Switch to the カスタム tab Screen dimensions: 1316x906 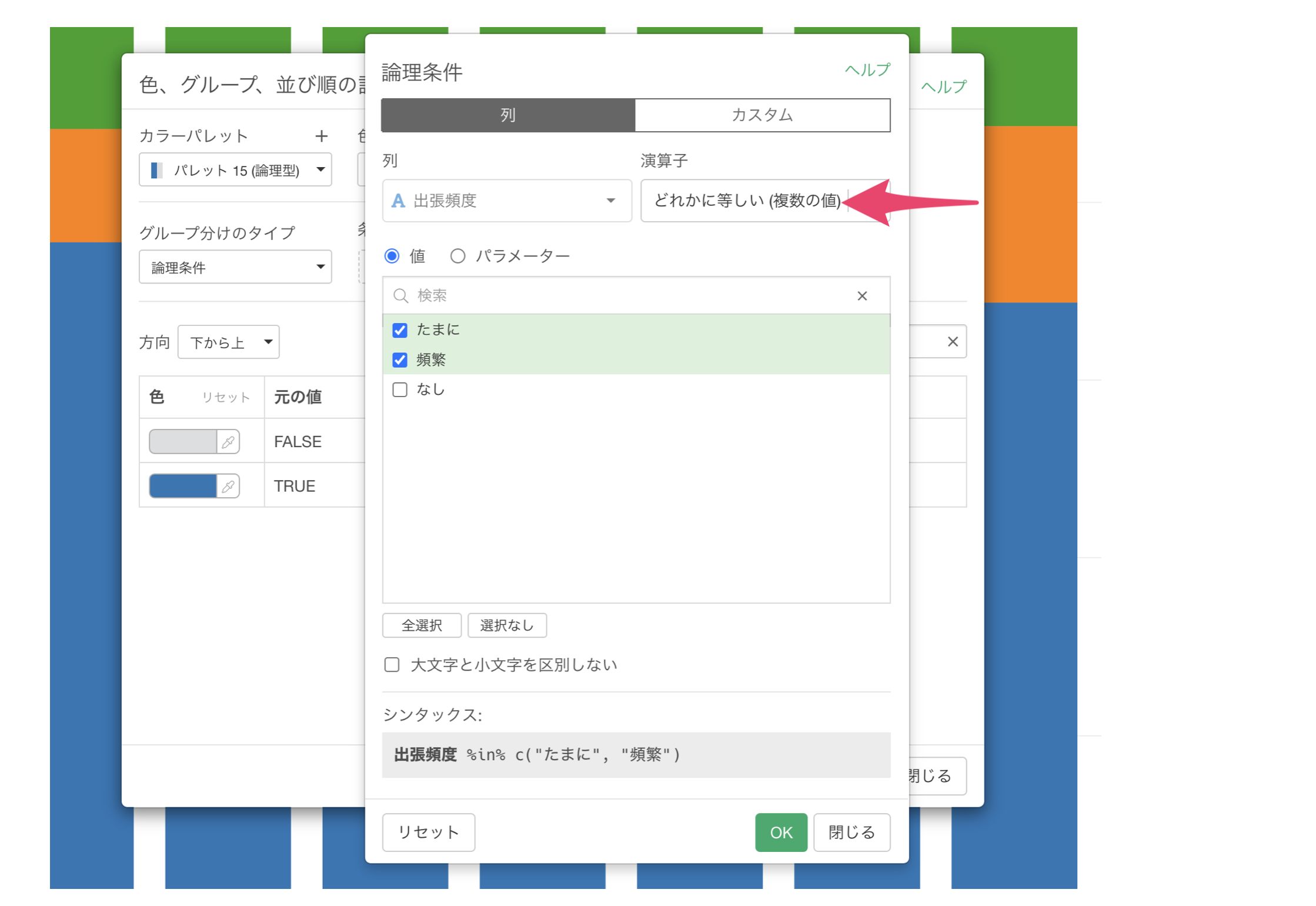762,115
